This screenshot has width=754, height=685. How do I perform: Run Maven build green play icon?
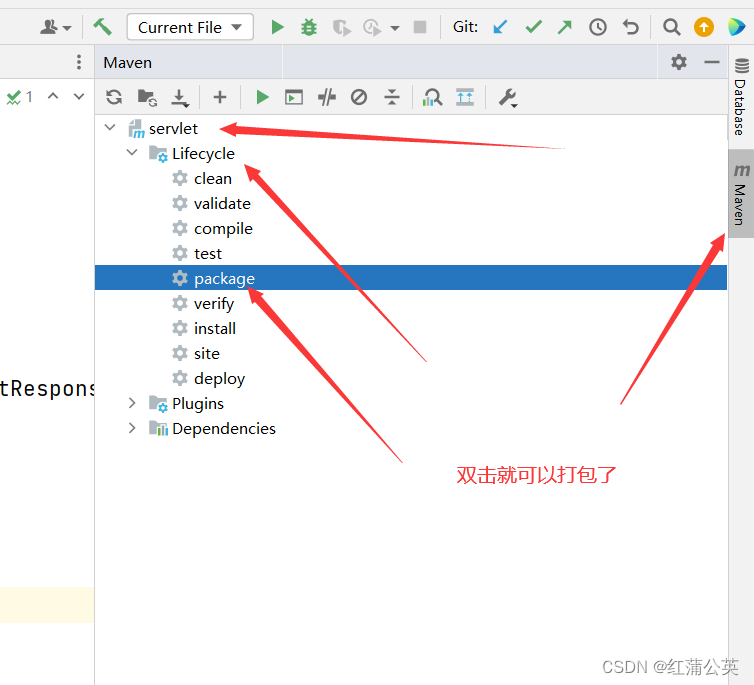(x=262, y=97)
